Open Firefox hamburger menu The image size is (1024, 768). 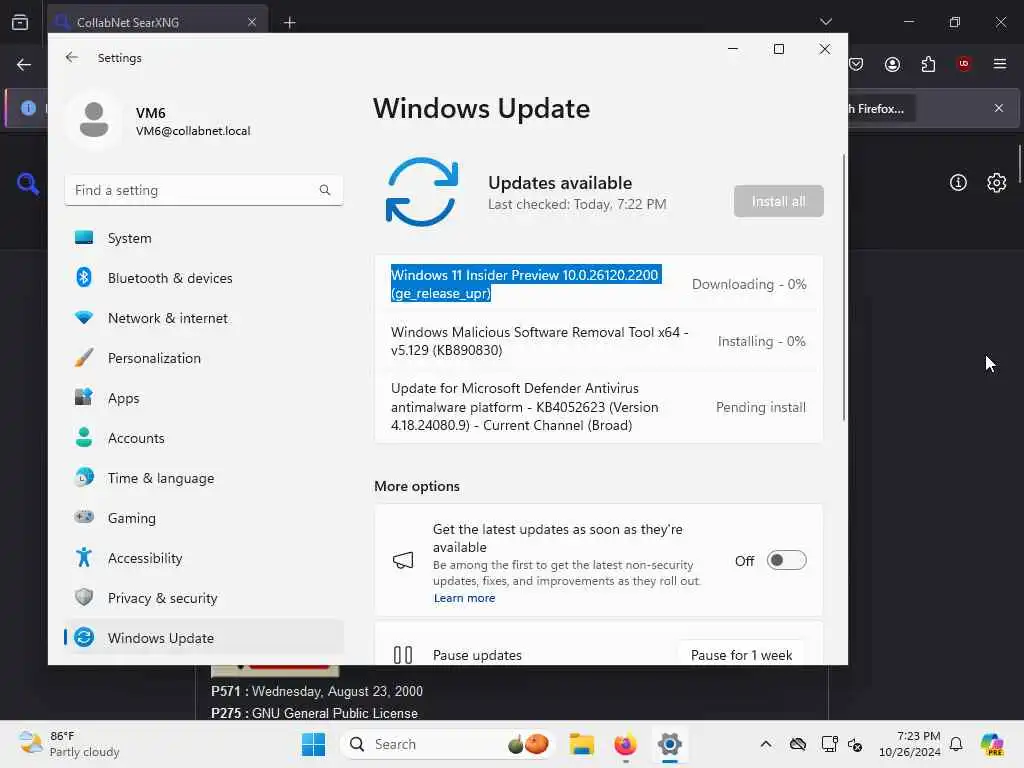1000,64
